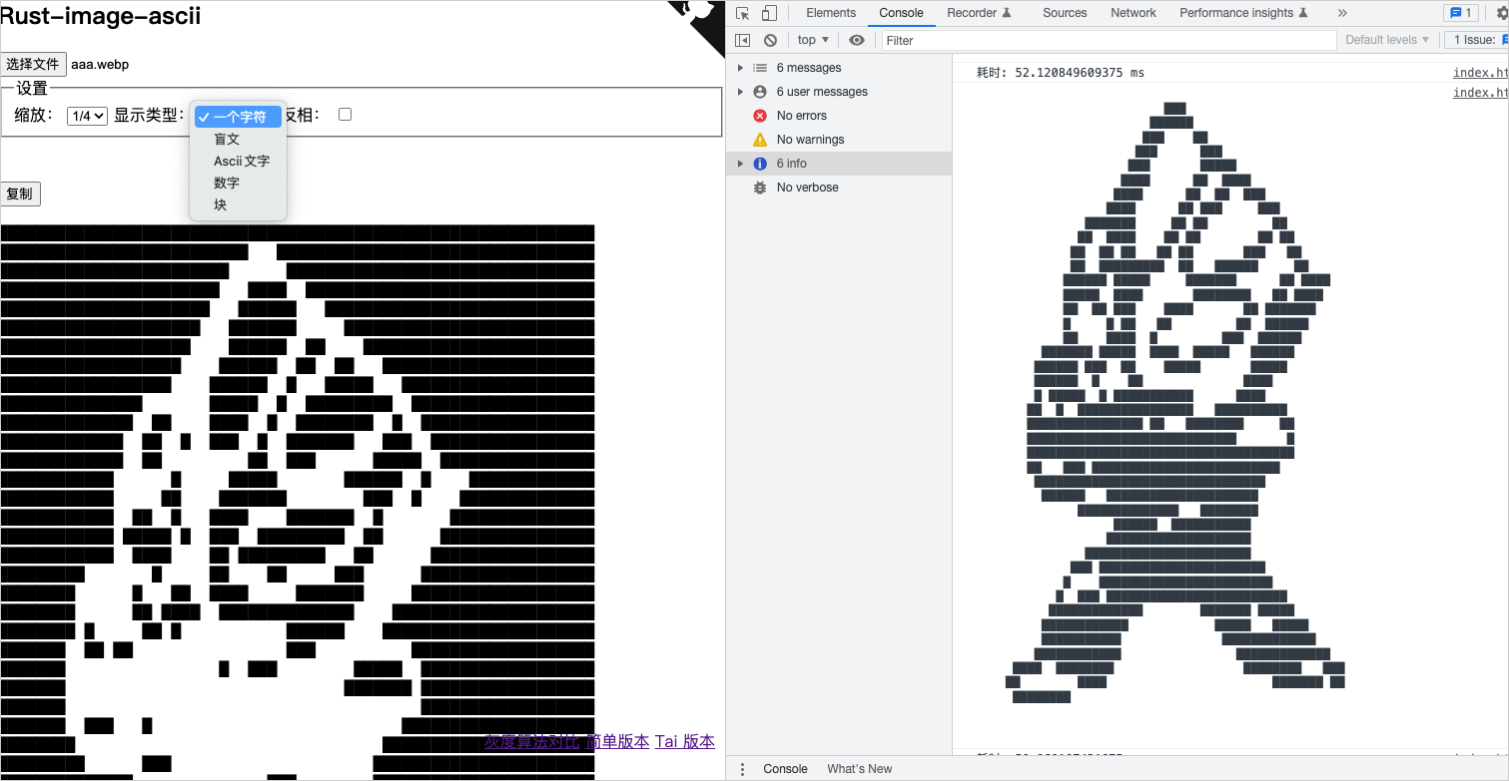Select the No verbose filter row

tap(839, 188)
